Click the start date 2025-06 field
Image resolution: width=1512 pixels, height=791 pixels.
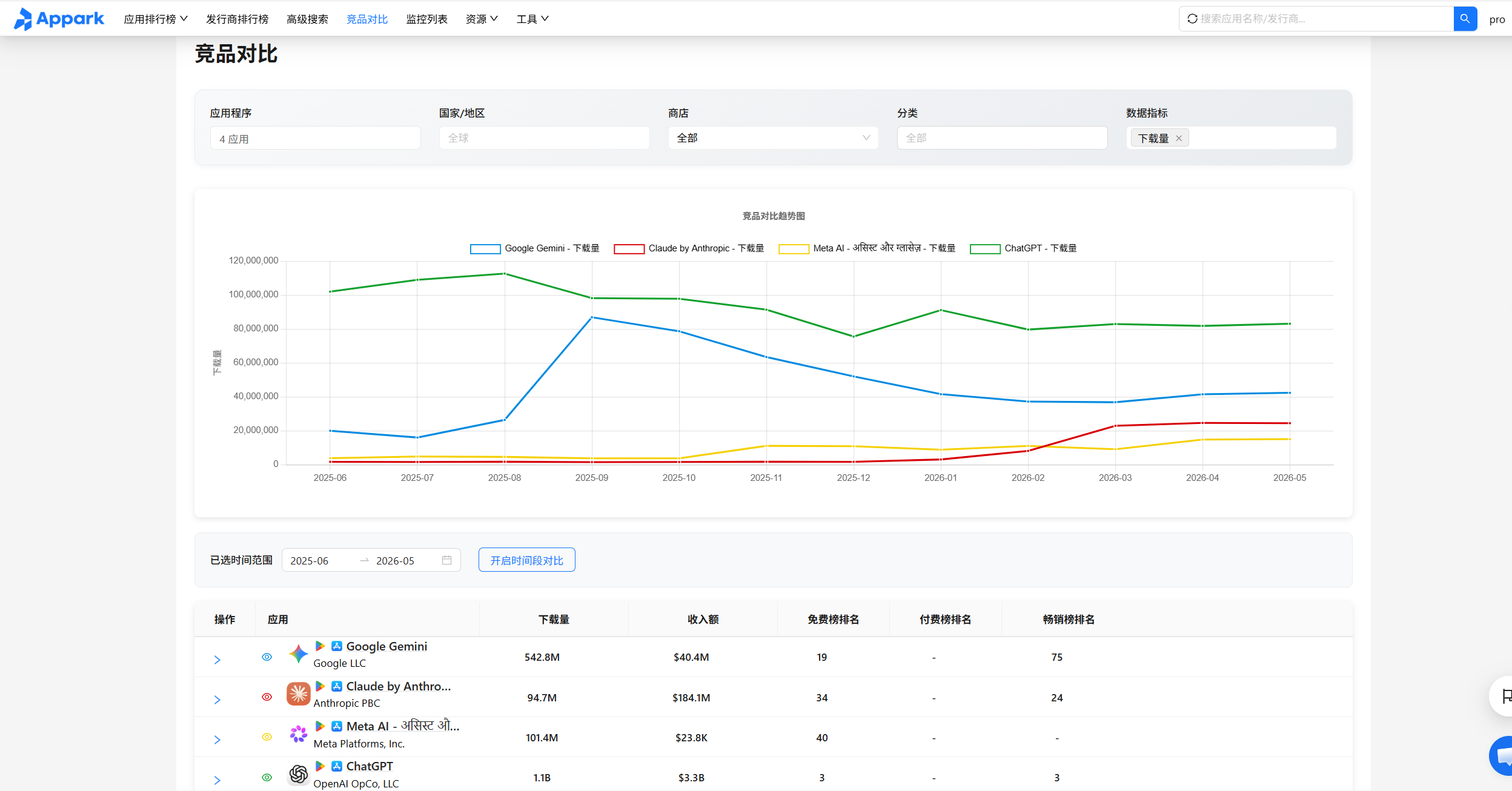(309, 561)
